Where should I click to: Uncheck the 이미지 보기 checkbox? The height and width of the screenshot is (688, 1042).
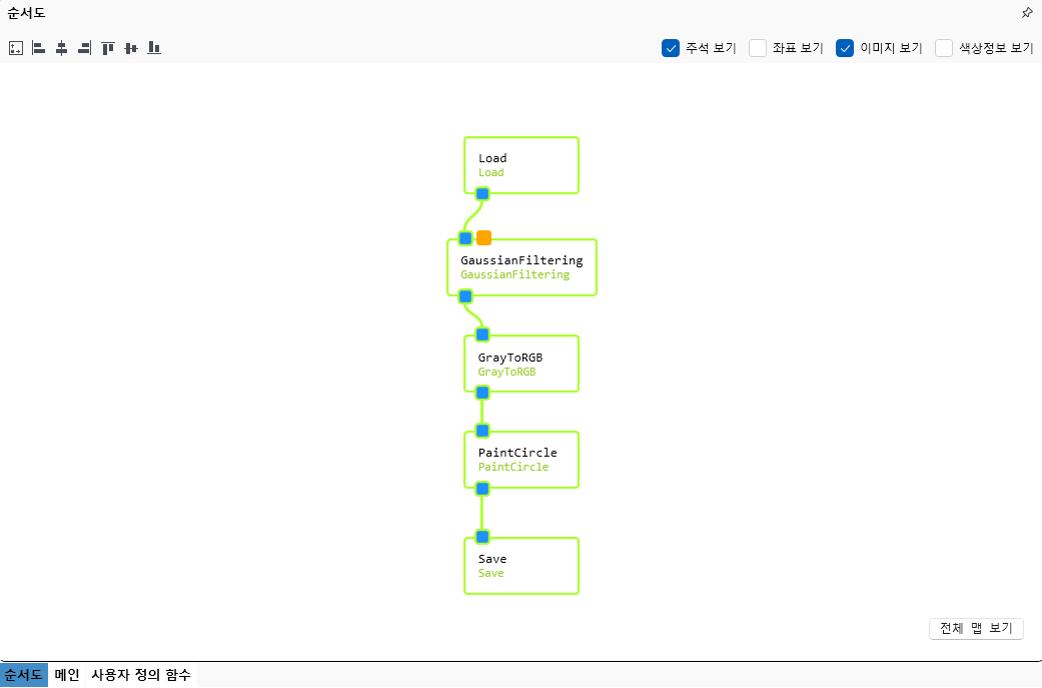845,48
